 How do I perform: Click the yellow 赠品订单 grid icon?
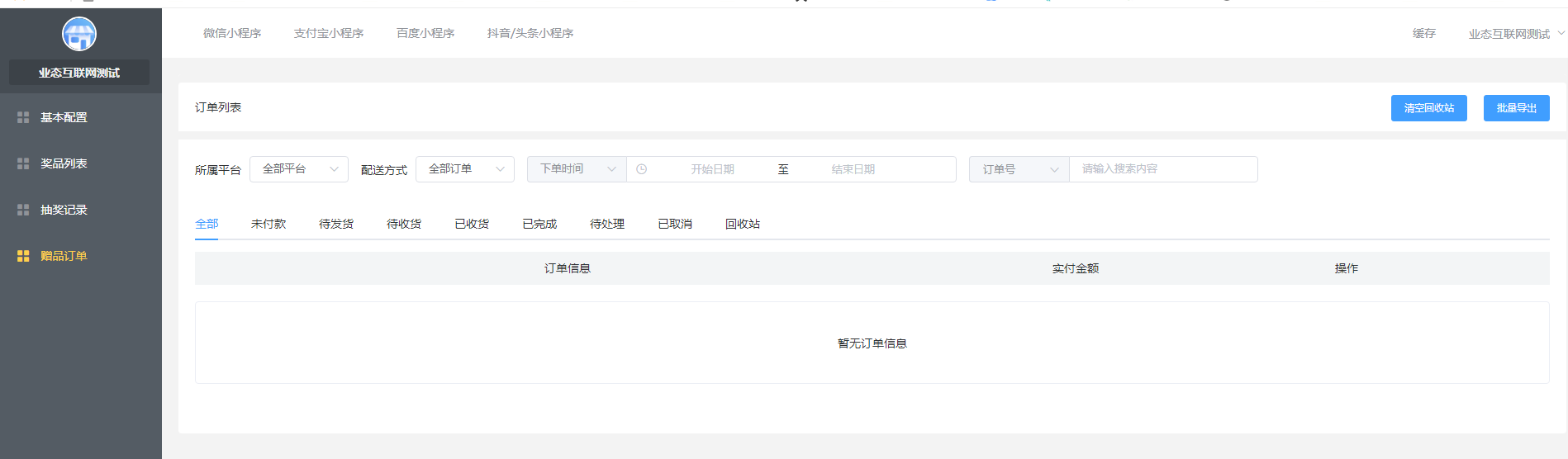[23, 256]
